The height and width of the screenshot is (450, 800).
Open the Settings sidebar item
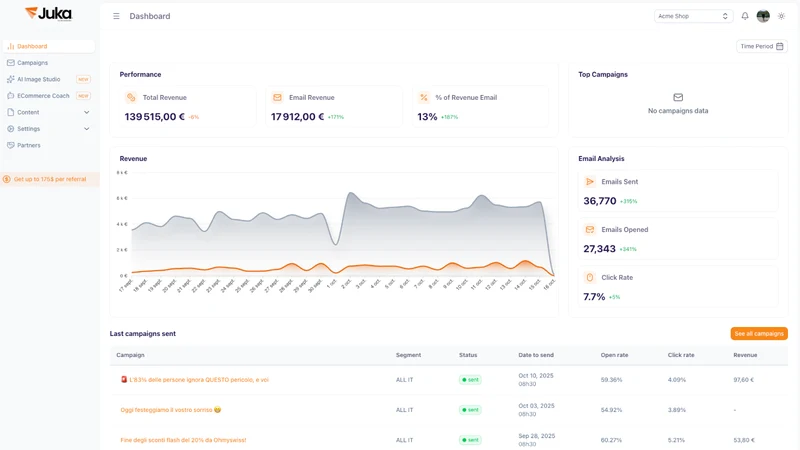tap(49, 129)
